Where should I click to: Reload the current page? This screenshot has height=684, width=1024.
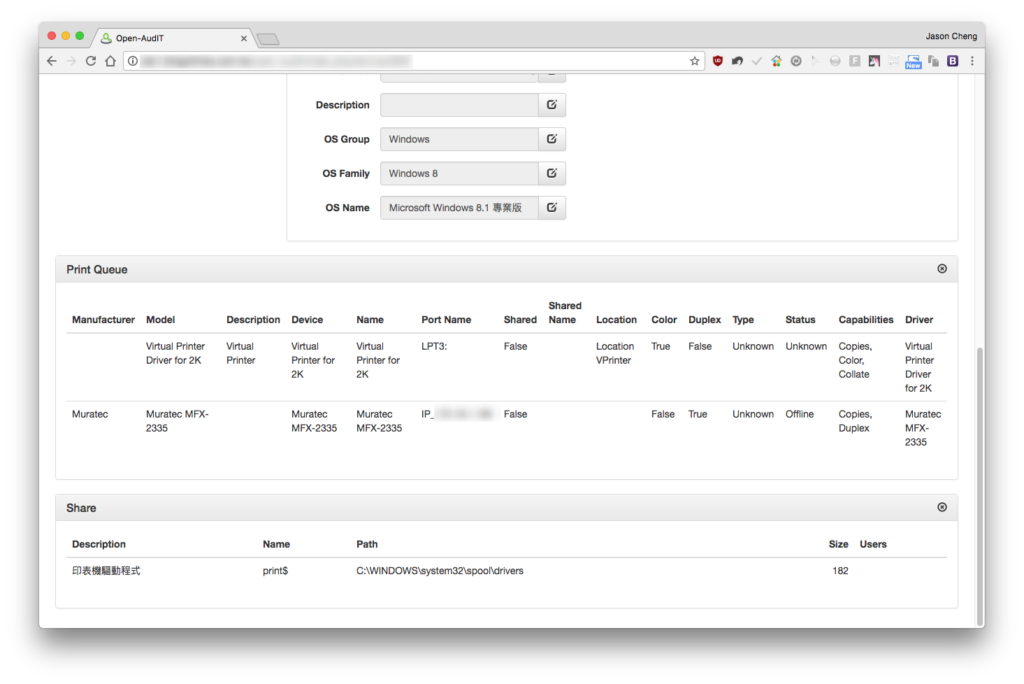point(91,61)
